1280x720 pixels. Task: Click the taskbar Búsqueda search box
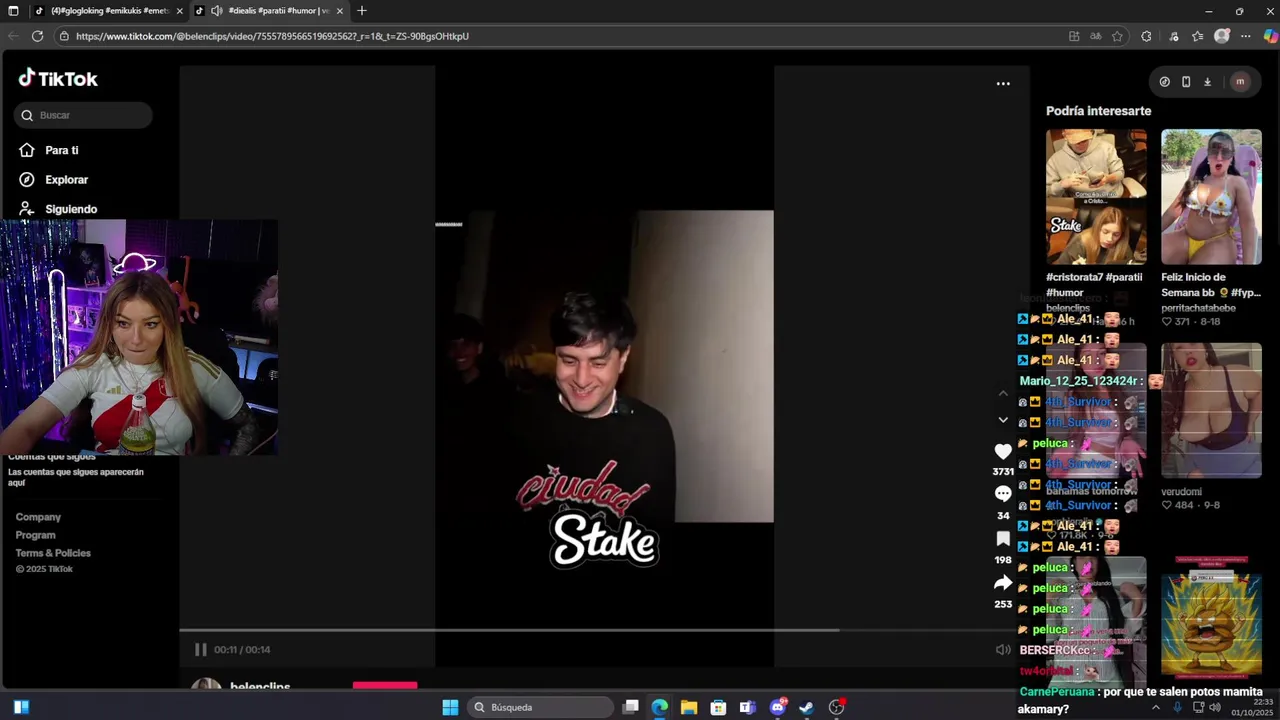click(541, 707)
